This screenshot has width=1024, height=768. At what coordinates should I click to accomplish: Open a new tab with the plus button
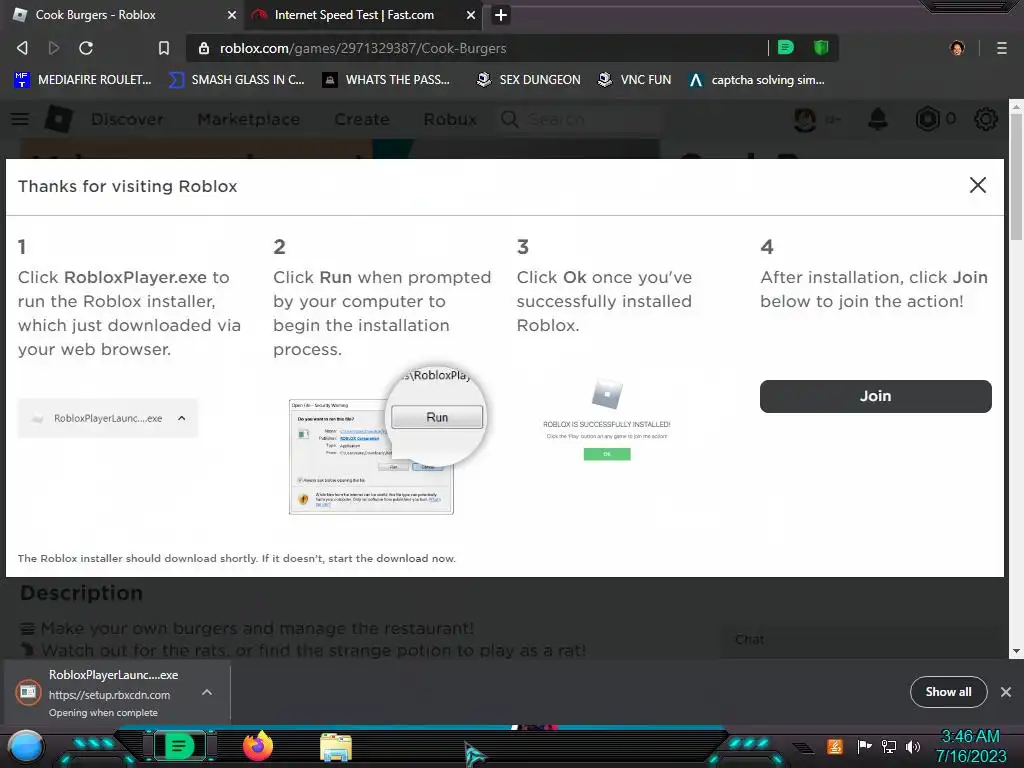[x=500, y=15]
